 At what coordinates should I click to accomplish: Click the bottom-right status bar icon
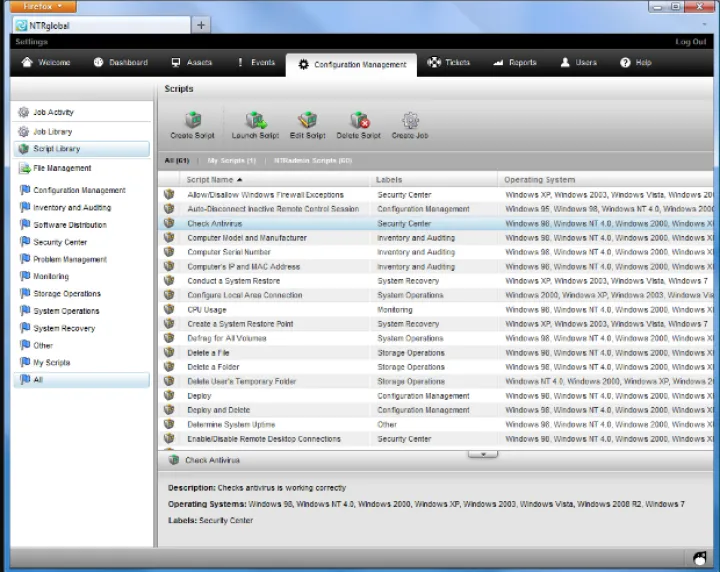pyautogui.click(x=700, y=558)
